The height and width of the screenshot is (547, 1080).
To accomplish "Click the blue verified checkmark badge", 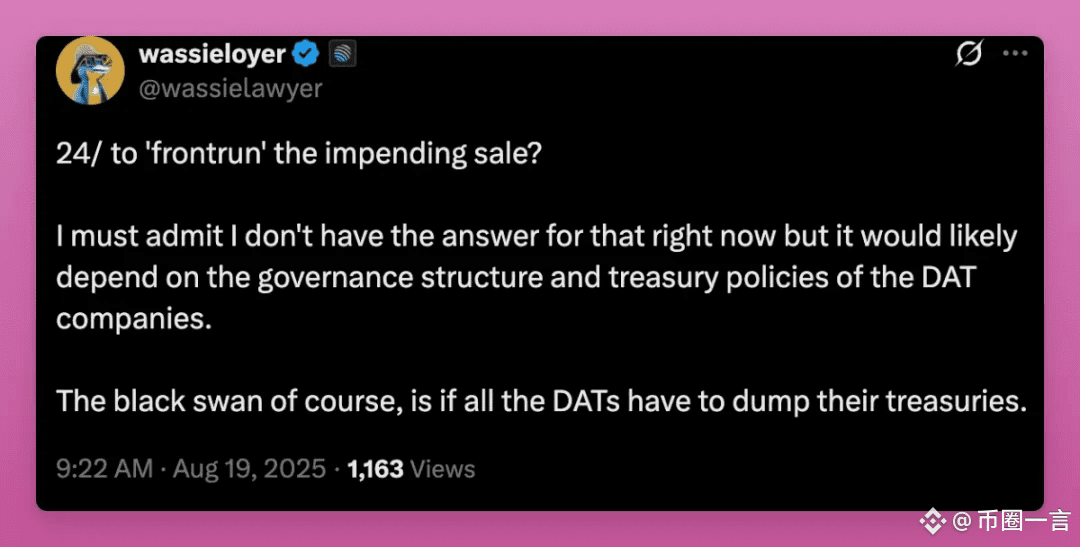I will click(x=307, y=54).
